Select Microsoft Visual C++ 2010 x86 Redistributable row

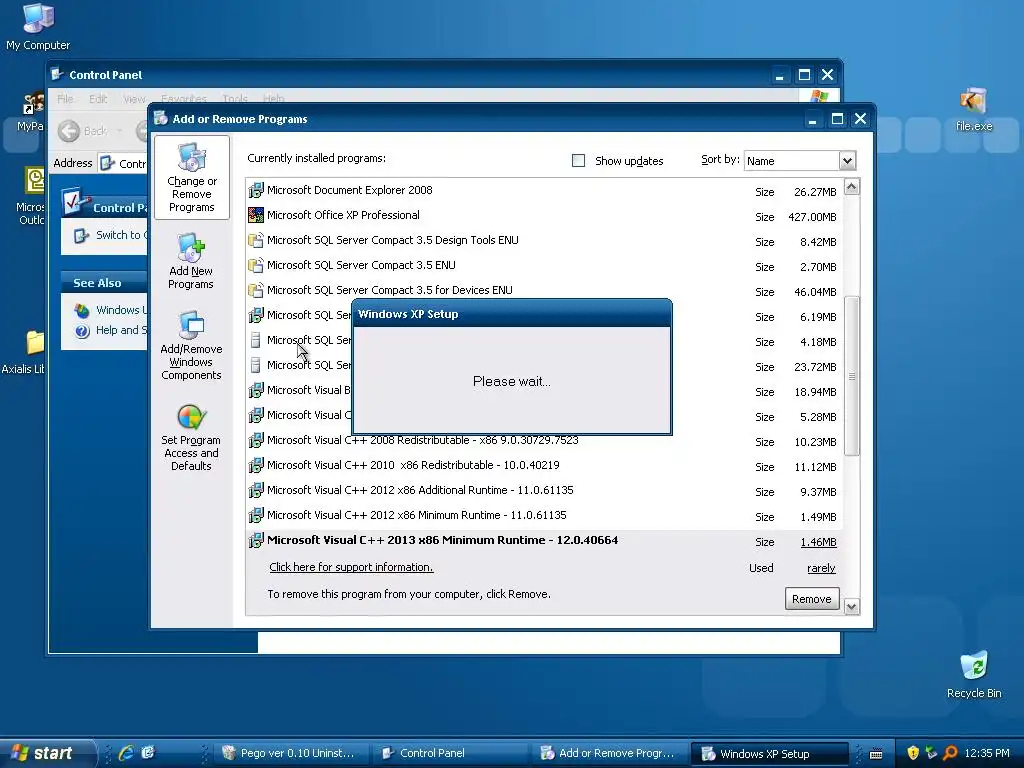[x=545, y=465]
